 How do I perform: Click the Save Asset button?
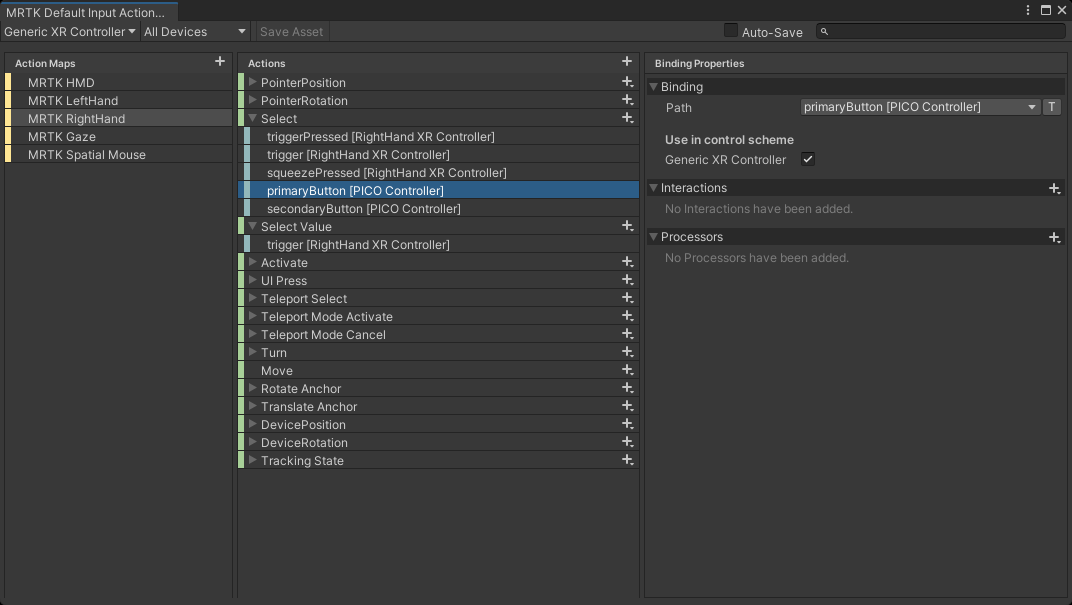click(x=291, y=31)
